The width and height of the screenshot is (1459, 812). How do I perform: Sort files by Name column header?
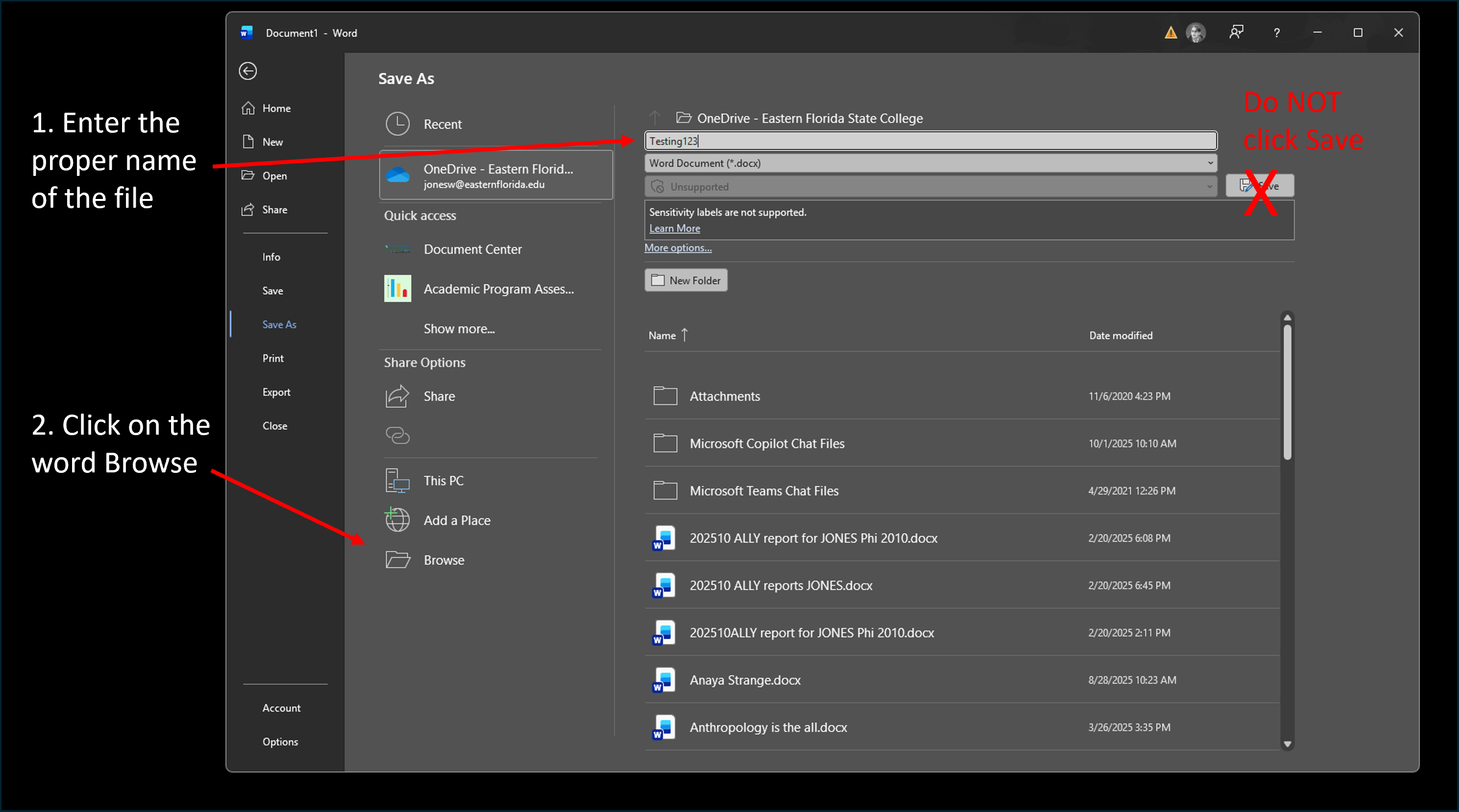pyautogui.click(x=662, y=335)
